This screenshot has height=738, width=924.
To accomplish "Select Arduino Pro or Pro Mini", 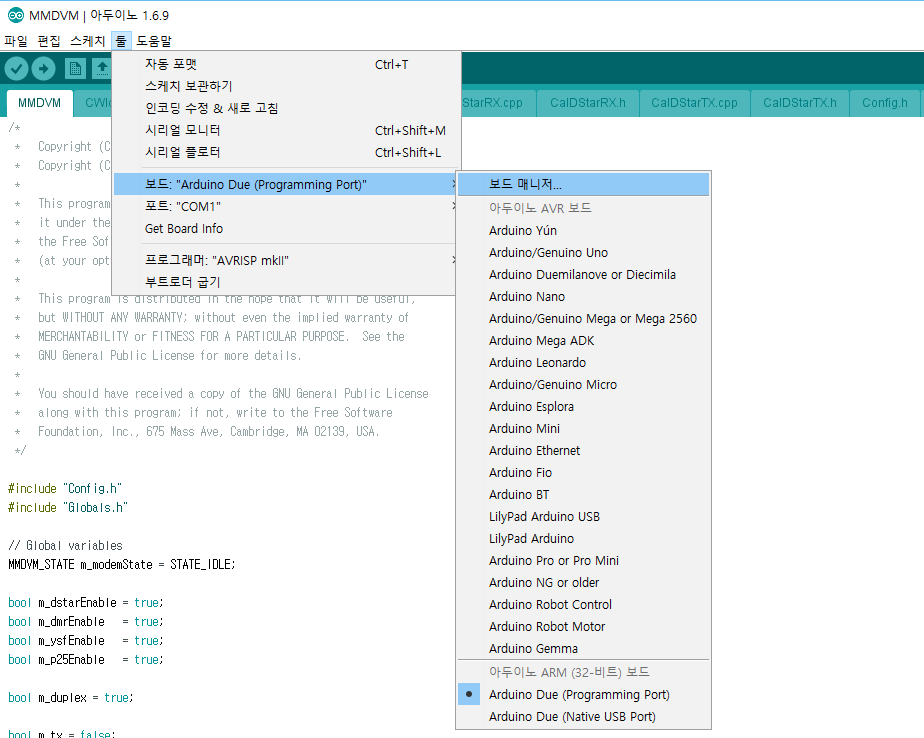I will tap(583, 561).
